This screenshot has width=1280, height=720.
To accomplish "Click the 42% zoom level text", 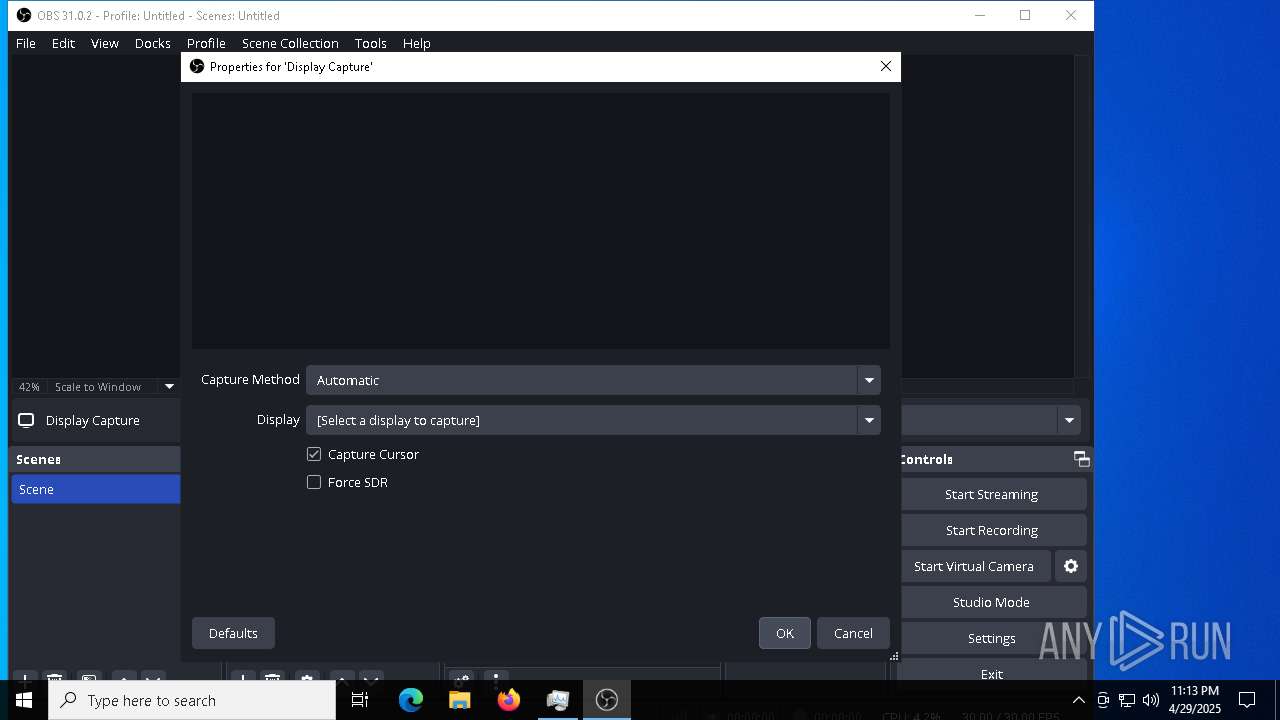I will click(29, 387).
